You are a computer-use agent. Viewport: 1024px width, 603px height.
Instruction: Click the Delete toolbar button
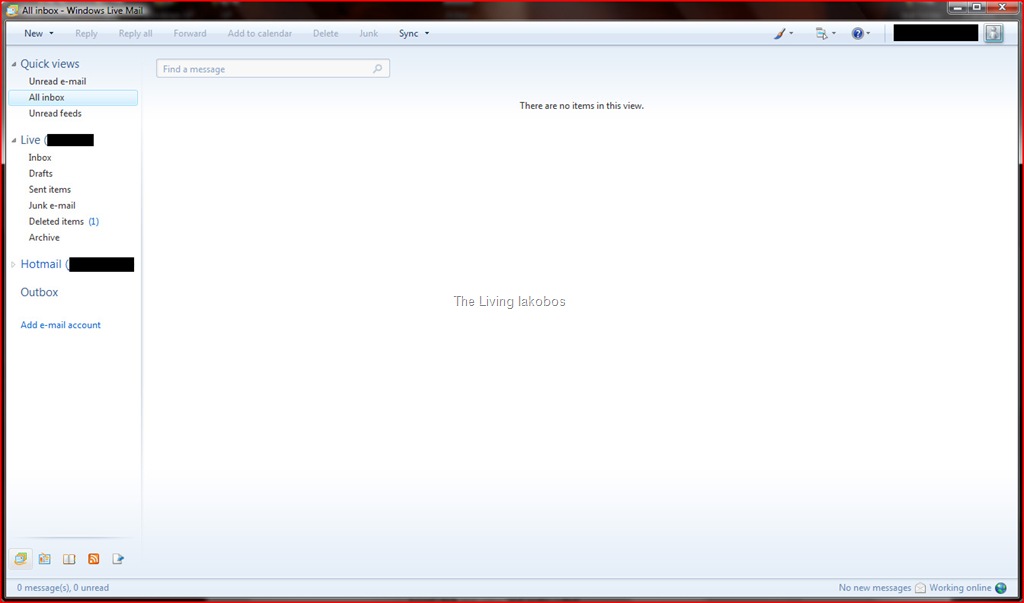[325, 33]
